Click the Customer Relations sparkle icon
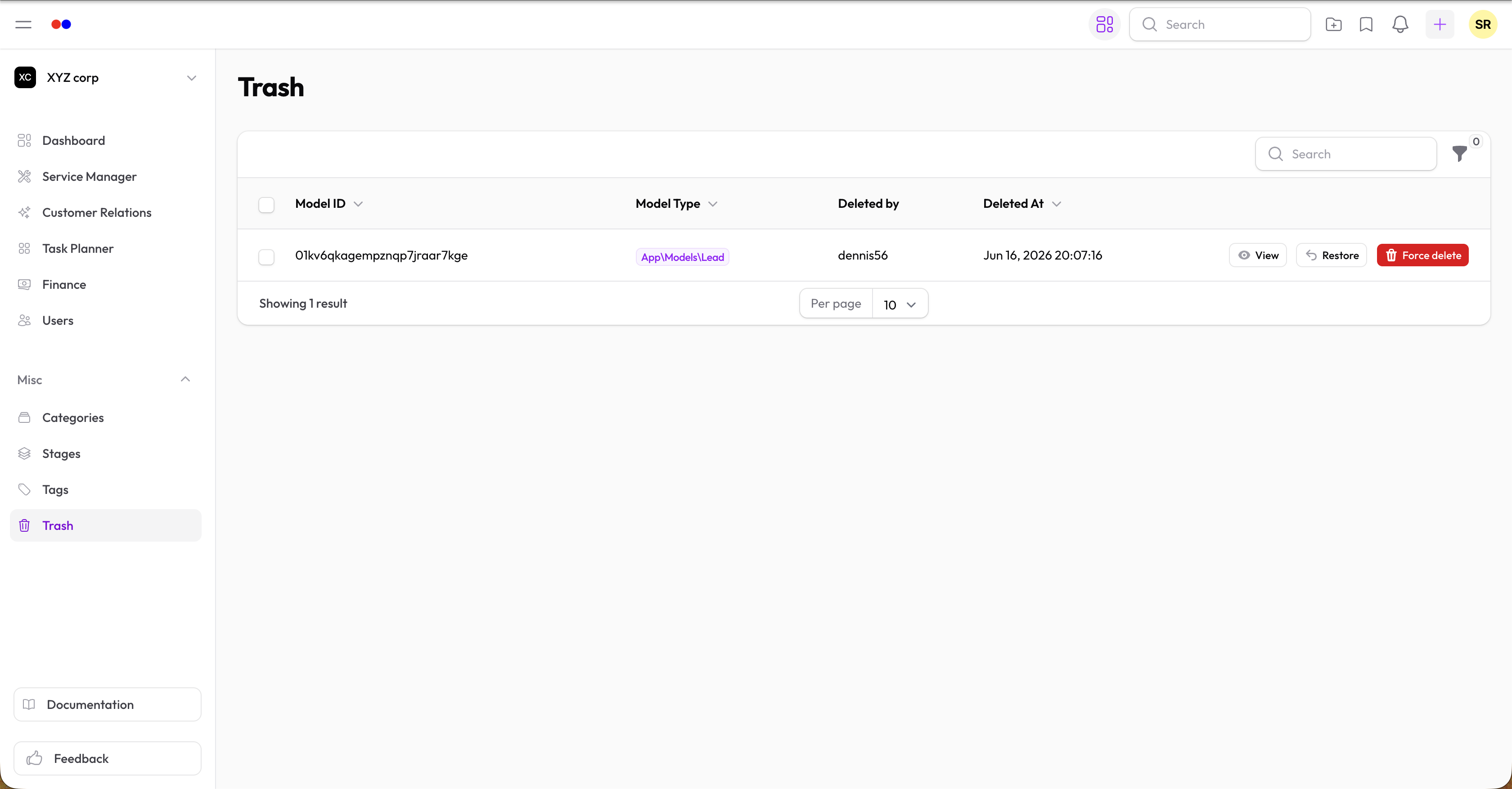The height and width of the screenshot is (789, 1512). click(24, 212)
